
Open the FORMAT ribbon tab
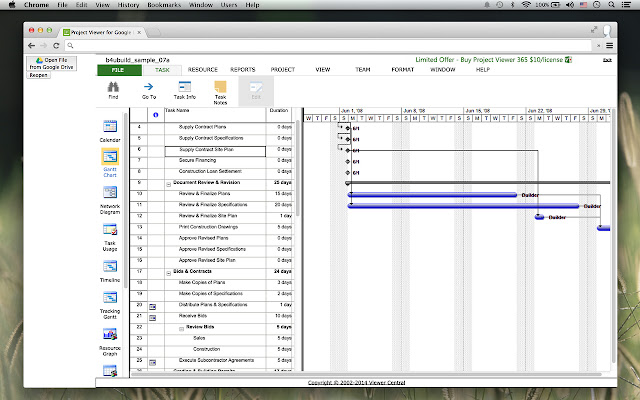coord(402,70)
